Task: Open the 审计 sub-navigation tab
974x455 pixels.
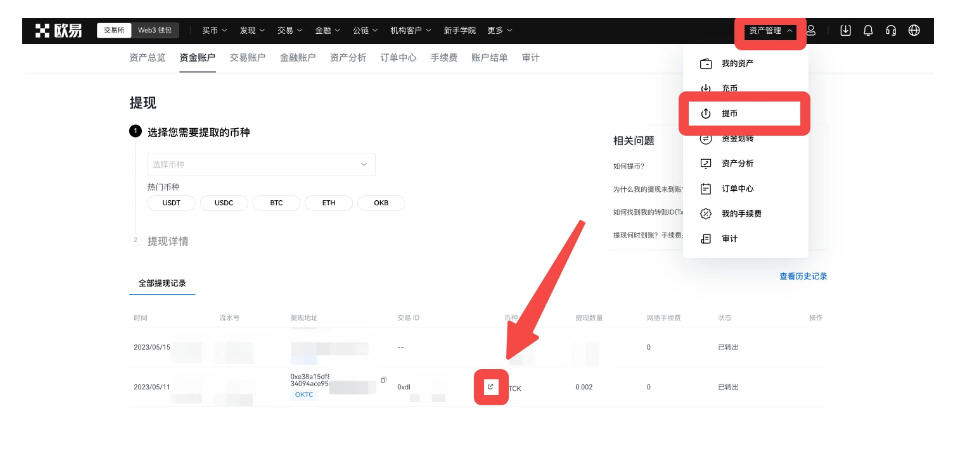Action: coord(530,58)
